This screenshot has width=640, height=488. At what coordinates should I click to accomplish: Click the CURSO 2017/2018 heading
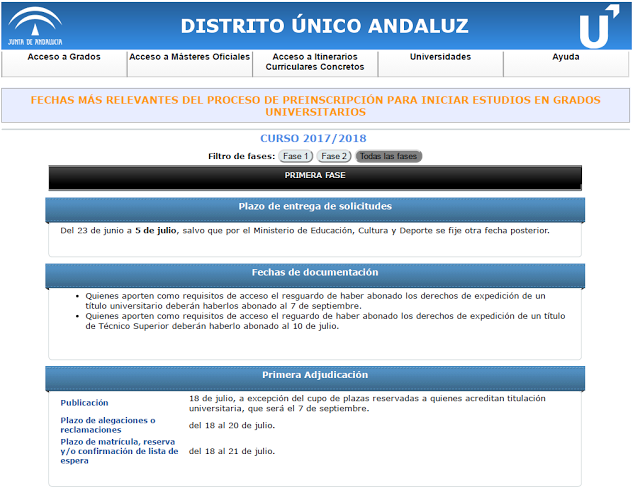click(314, 139)
